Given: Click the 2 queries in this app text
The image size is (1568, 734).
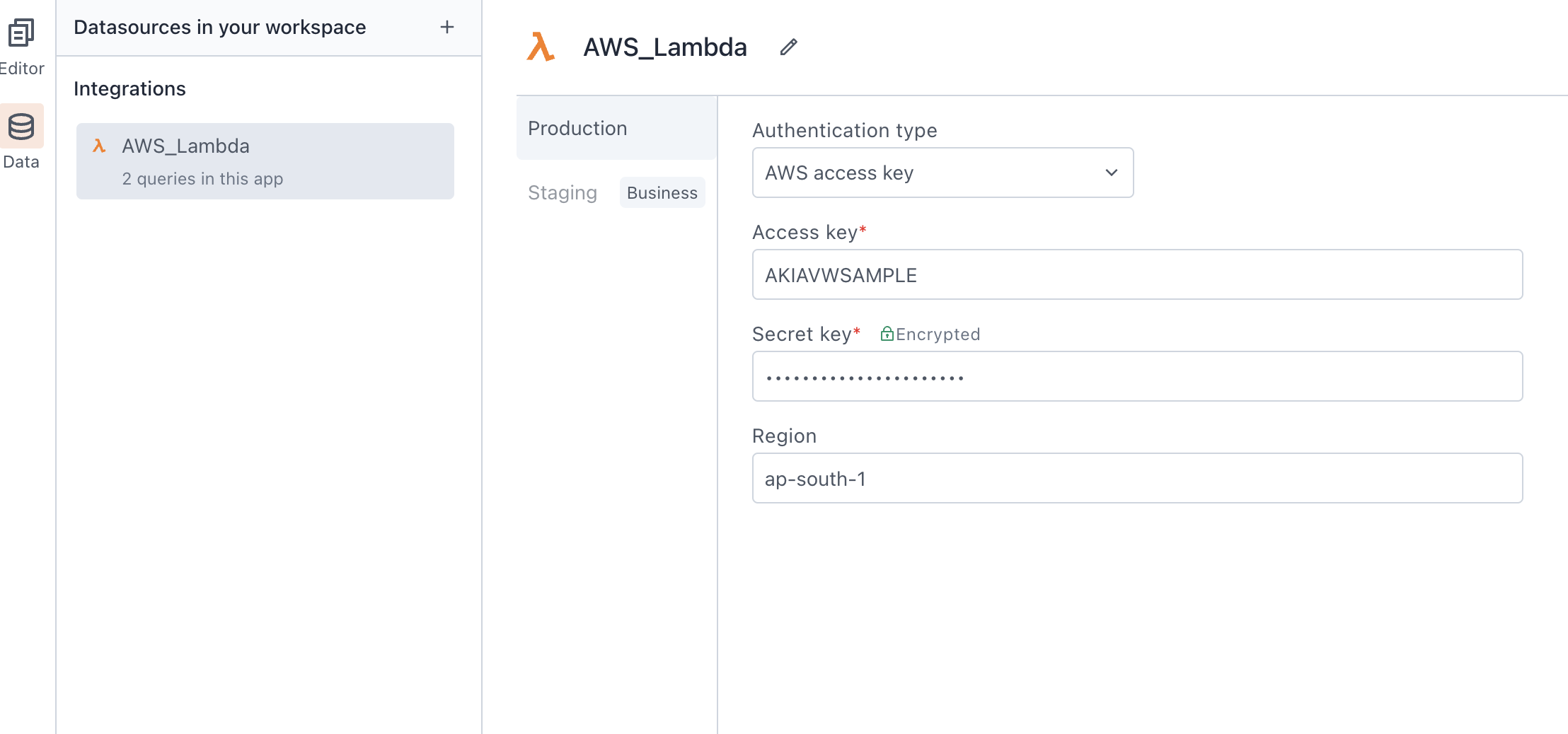Looking at the screenshot, I should coord(202,178).
